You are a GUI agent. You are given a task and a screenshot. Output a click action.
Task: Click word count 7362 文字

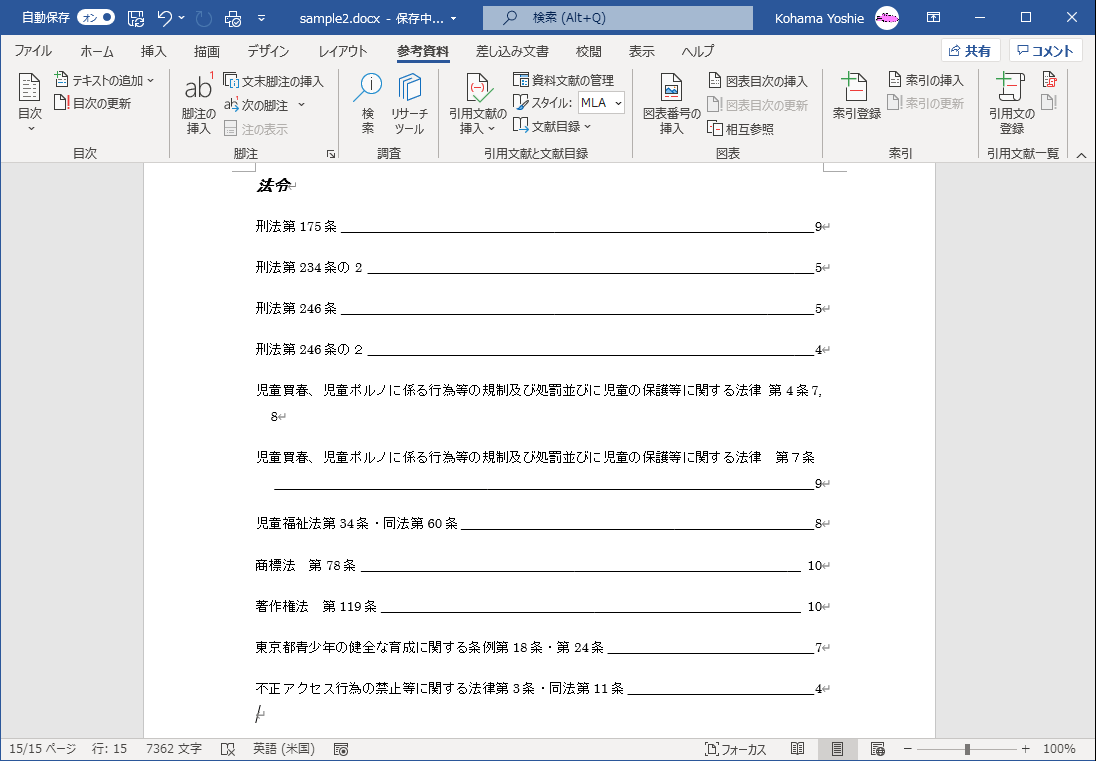coord(174,749)
